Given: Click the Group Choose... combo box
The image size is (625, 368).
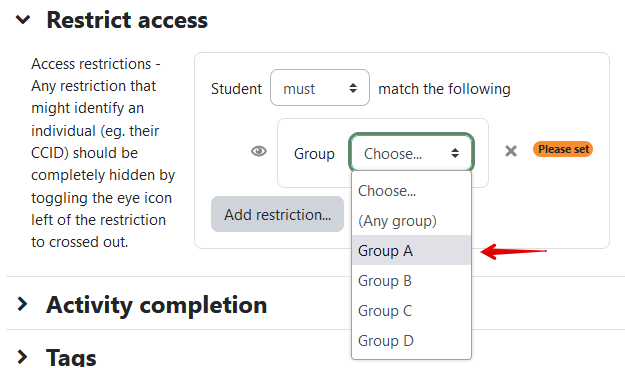Looking at the screenshot, I should point(411,153).
